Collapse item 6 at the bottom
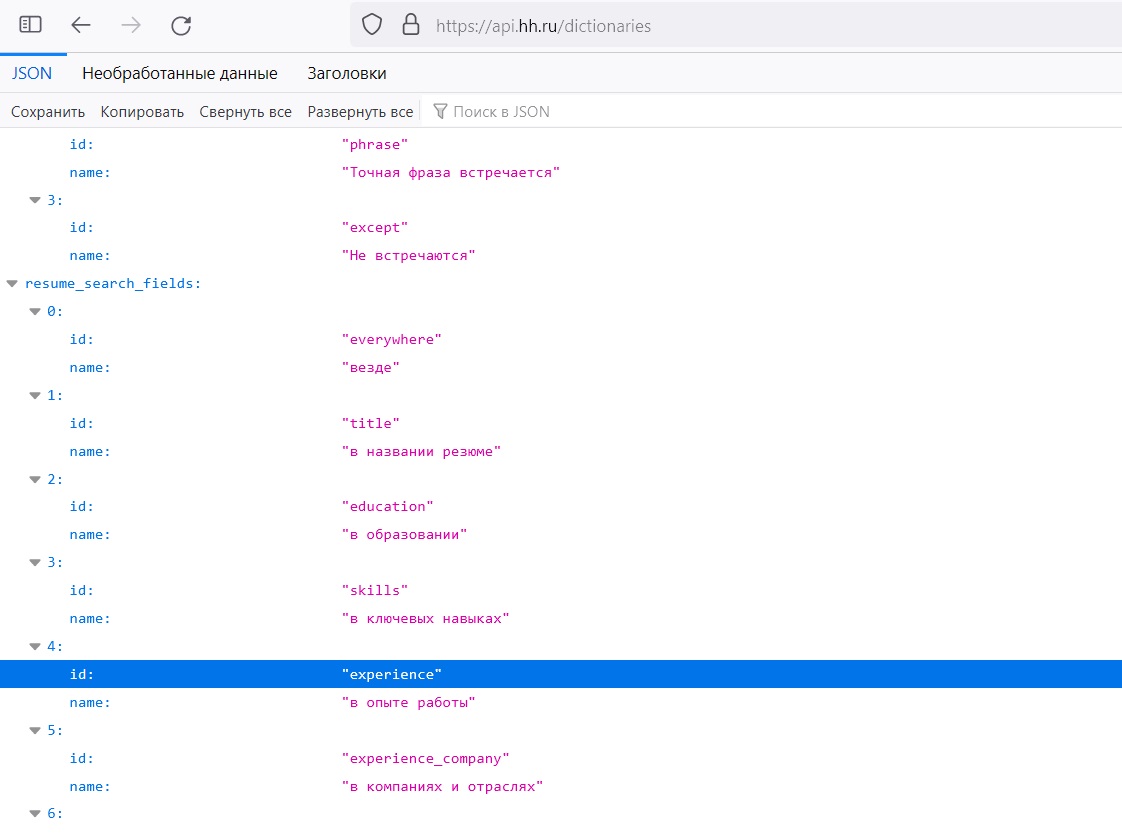Viewport: 1122px width, 835px height. tap(34, 814)
